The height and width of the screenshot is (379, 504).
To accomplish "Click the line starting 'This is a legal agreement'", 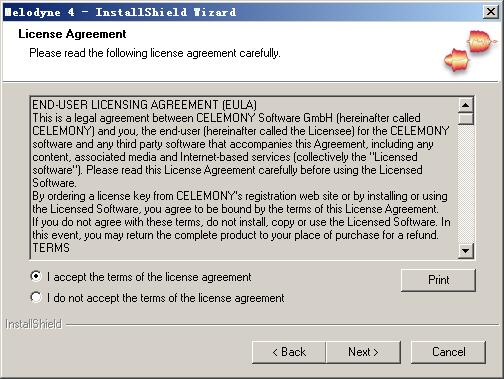I will [x=226, y=118].
